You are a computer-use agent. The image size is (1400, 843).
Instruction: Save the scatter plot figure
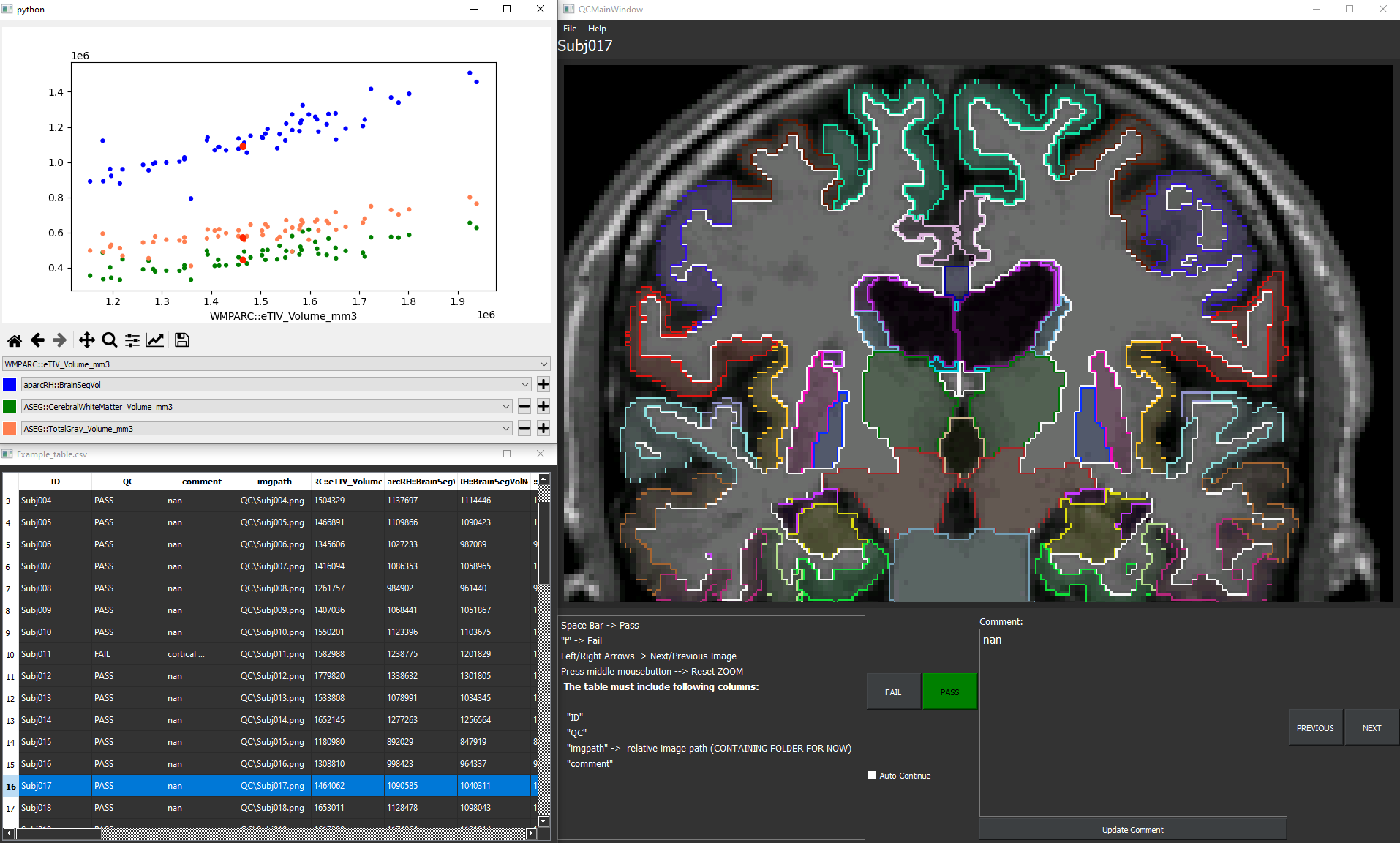click(x=181, y=340)
